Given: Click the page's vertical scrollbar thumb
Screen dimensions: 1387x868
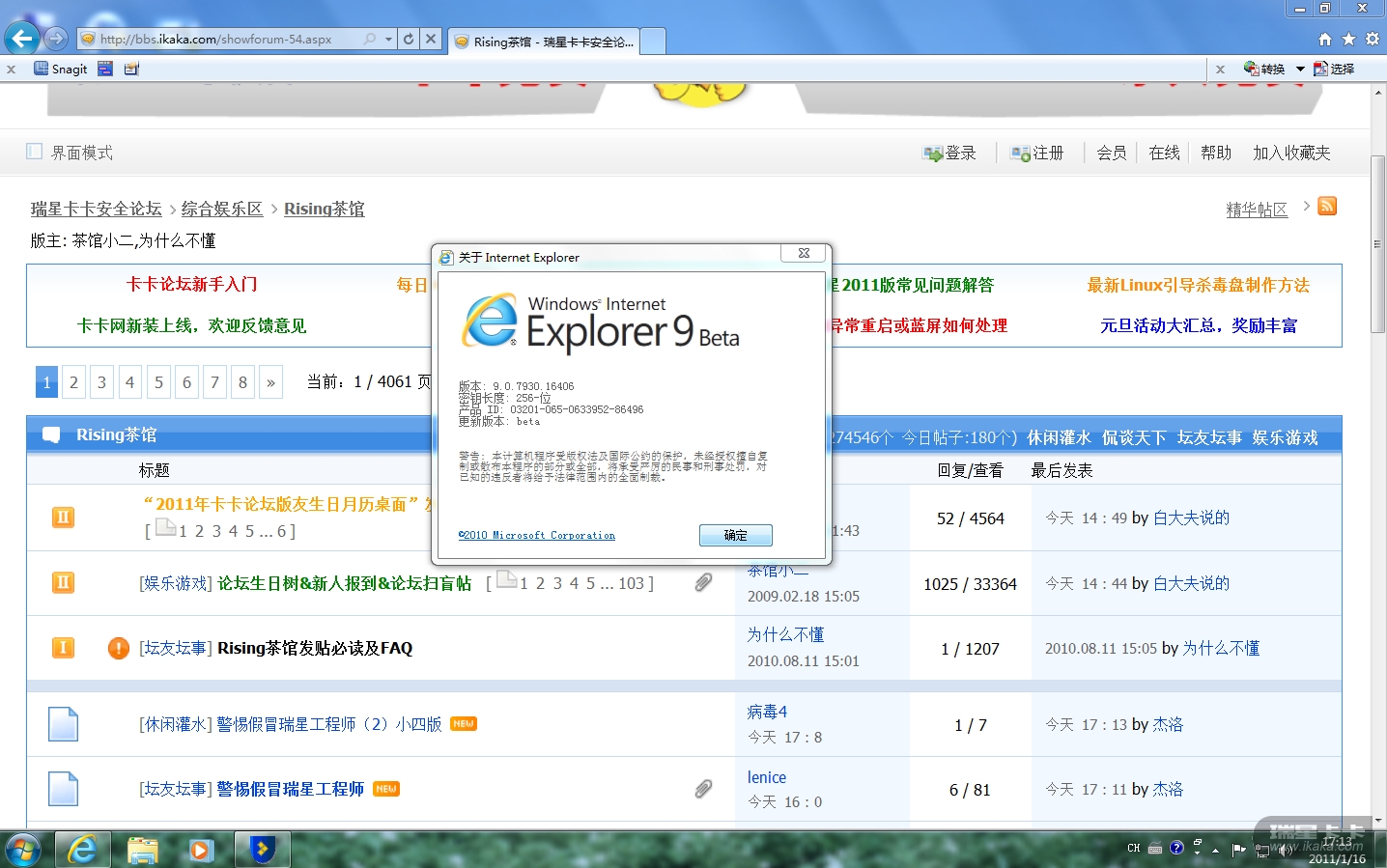Looking at the screenshot, I should (x=1378, y=243).
